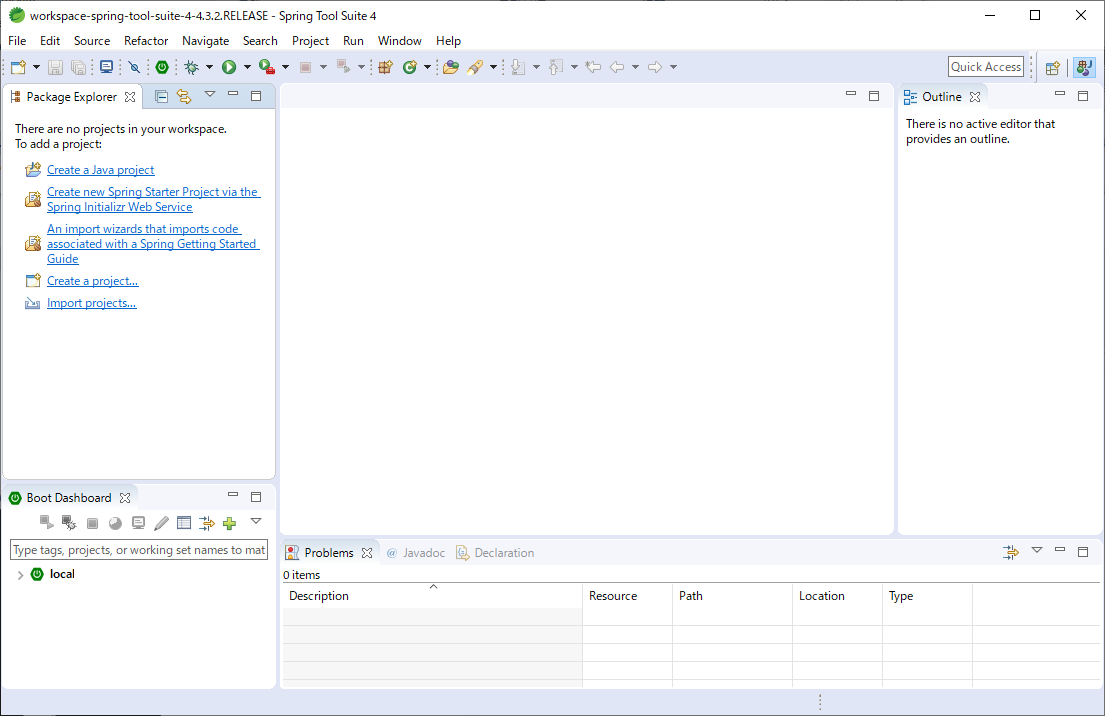This screenshot has height=716, width=1105.
Task: Click the Back navigation arrow
Action: pyautogui.click(x=617, y=67)
